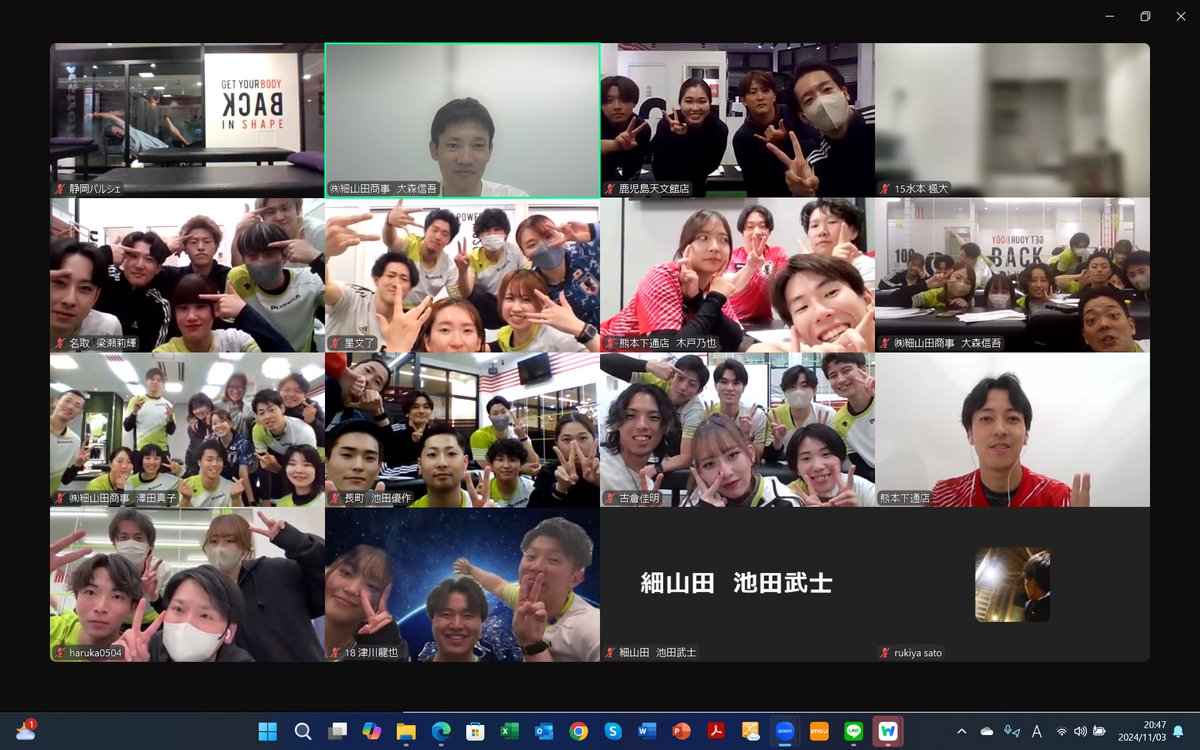Click the IME input mode A indicator

[1037, 731]
